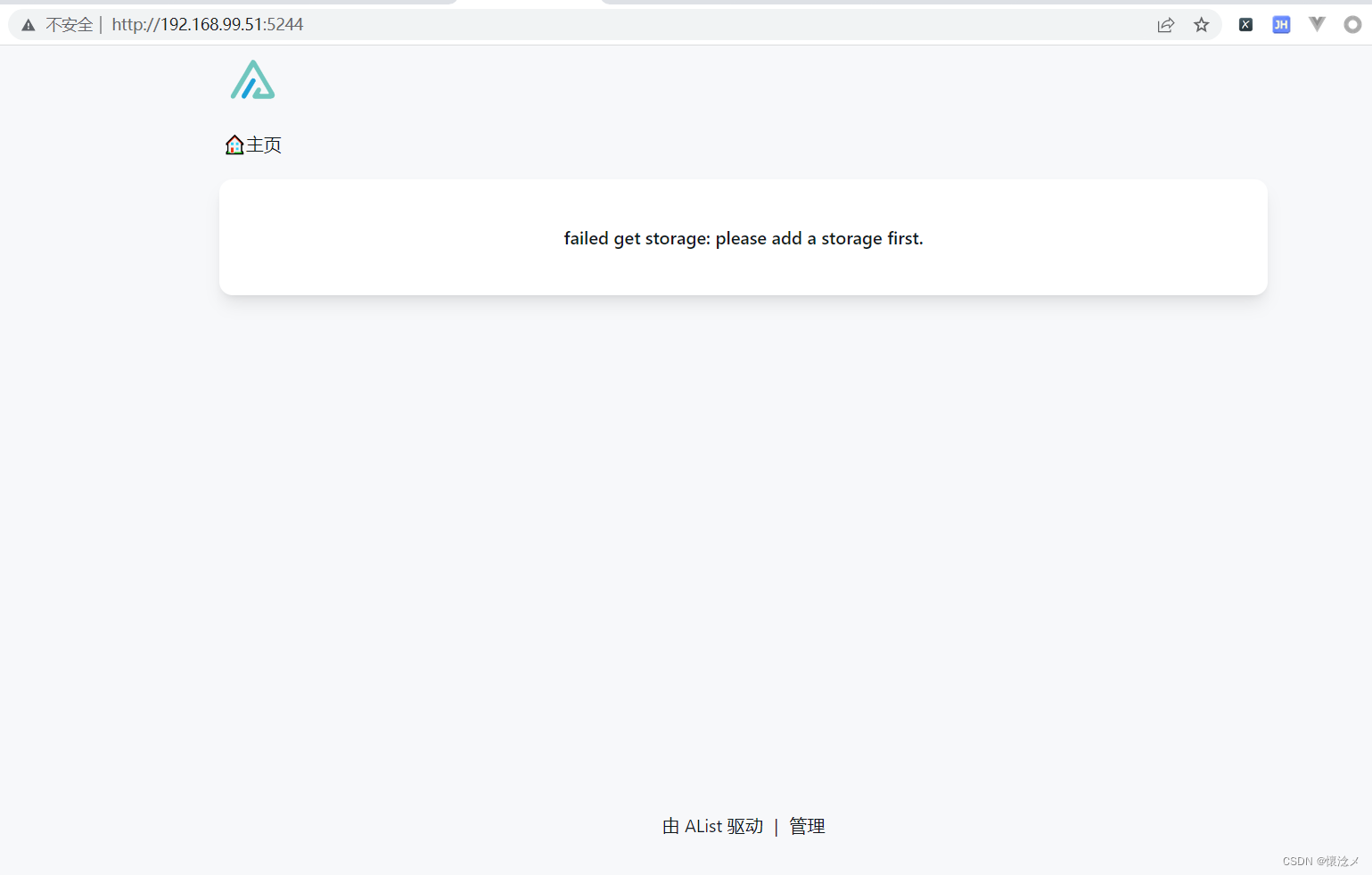Click the not-secure warning triangle icon
Screen dimensions: 1372x875
coord(29,25)
